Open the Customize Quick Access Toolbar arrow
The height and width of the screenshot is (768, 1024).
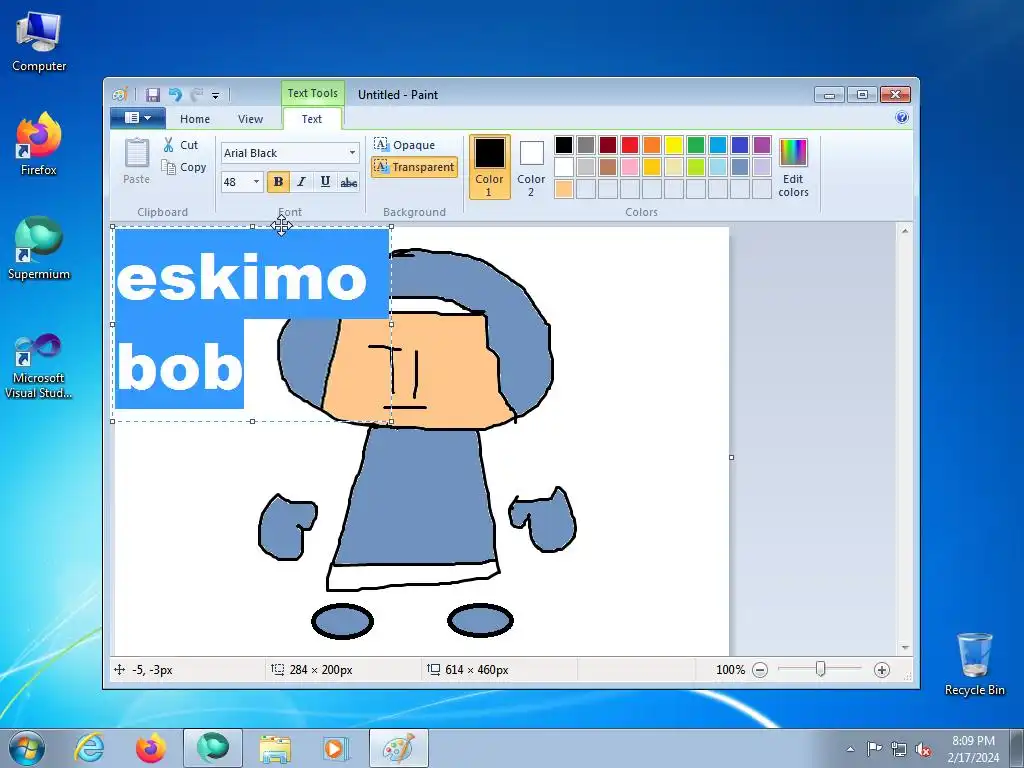tap(216, 96)
